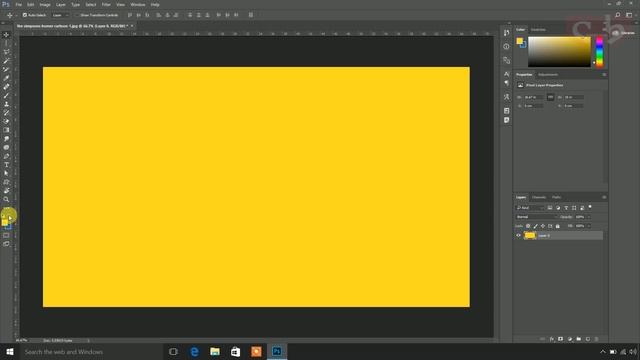This screenshot has height=360, width=640.
Task: Open Microsoft Edge from the taskbar
Action: click(x=194, y=351)
